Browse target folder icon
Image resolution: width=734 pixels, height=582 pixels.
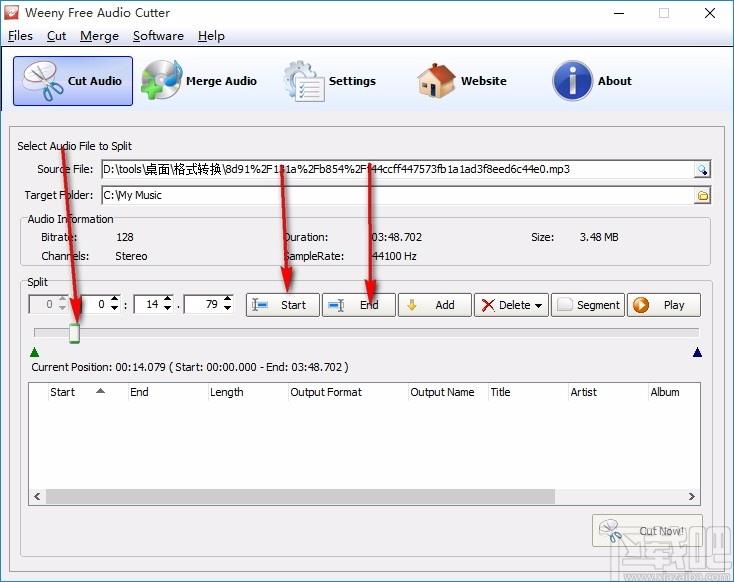pyautogui.click(x=702, y=196)
